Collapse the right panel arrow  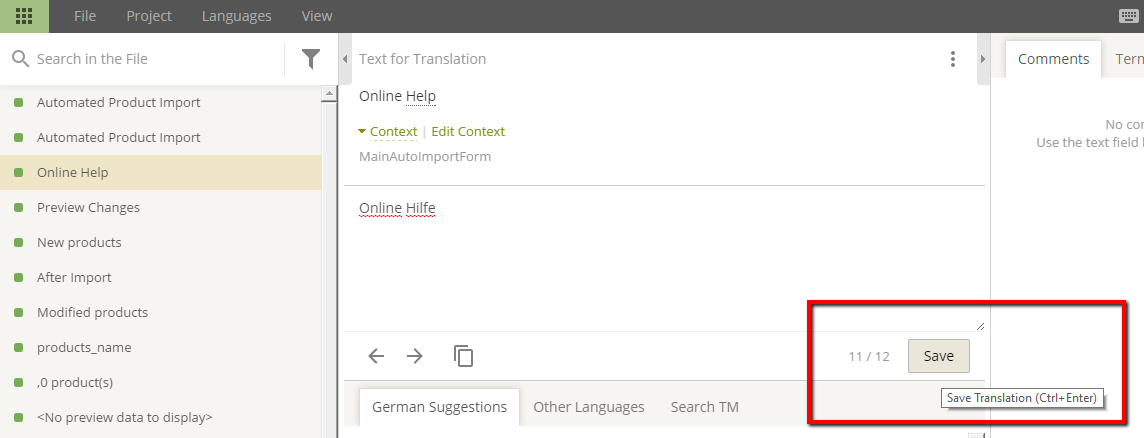983,59
